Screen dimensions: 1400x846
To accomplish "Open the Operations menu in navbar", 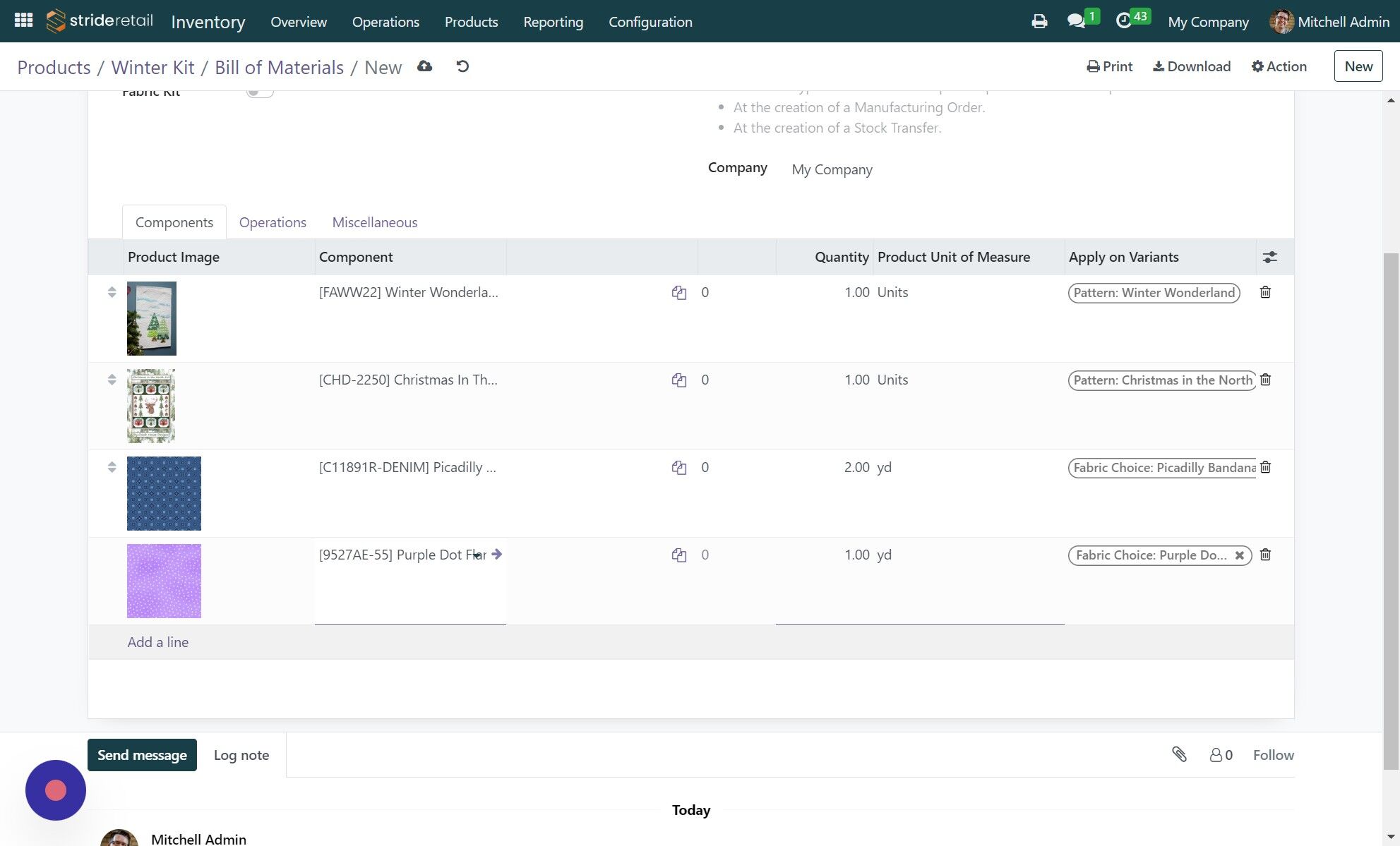I will coord(385,22).
